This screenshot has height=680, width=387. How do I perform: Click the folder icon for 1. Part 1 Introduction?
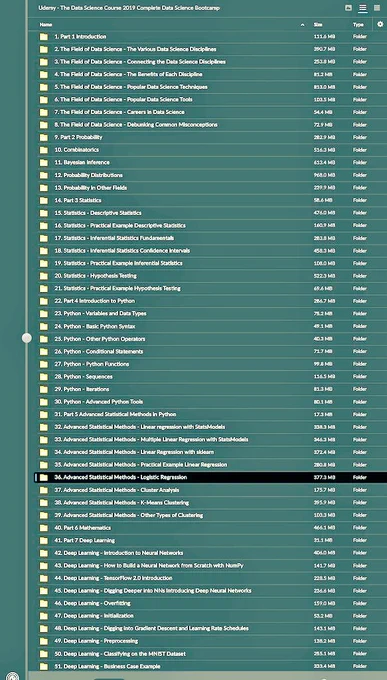click(x=44, y=37)
